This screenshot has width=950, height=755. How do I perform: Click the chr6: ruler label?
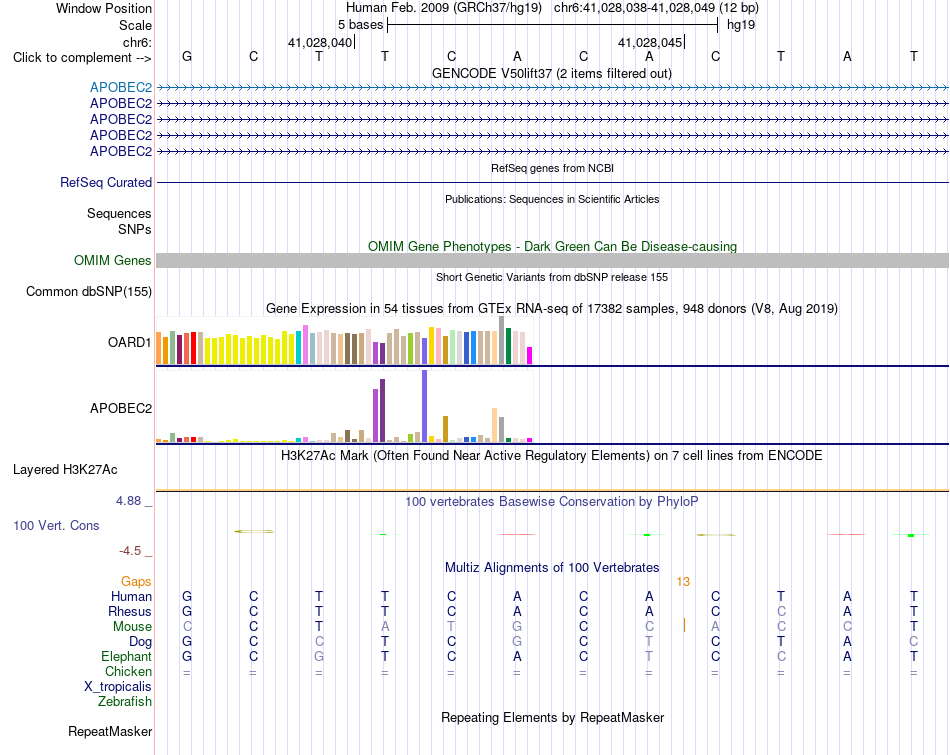pos(137,42)
